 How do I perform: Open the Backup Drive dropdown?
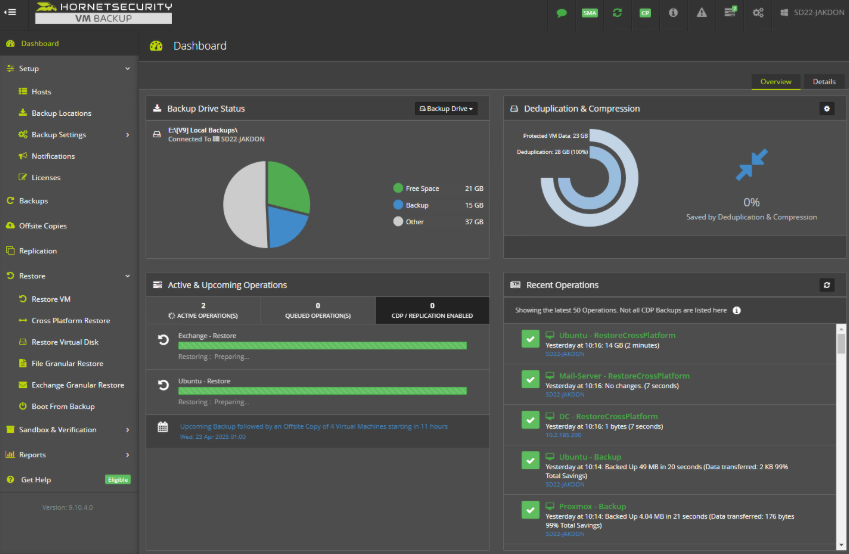pos(446,108)
